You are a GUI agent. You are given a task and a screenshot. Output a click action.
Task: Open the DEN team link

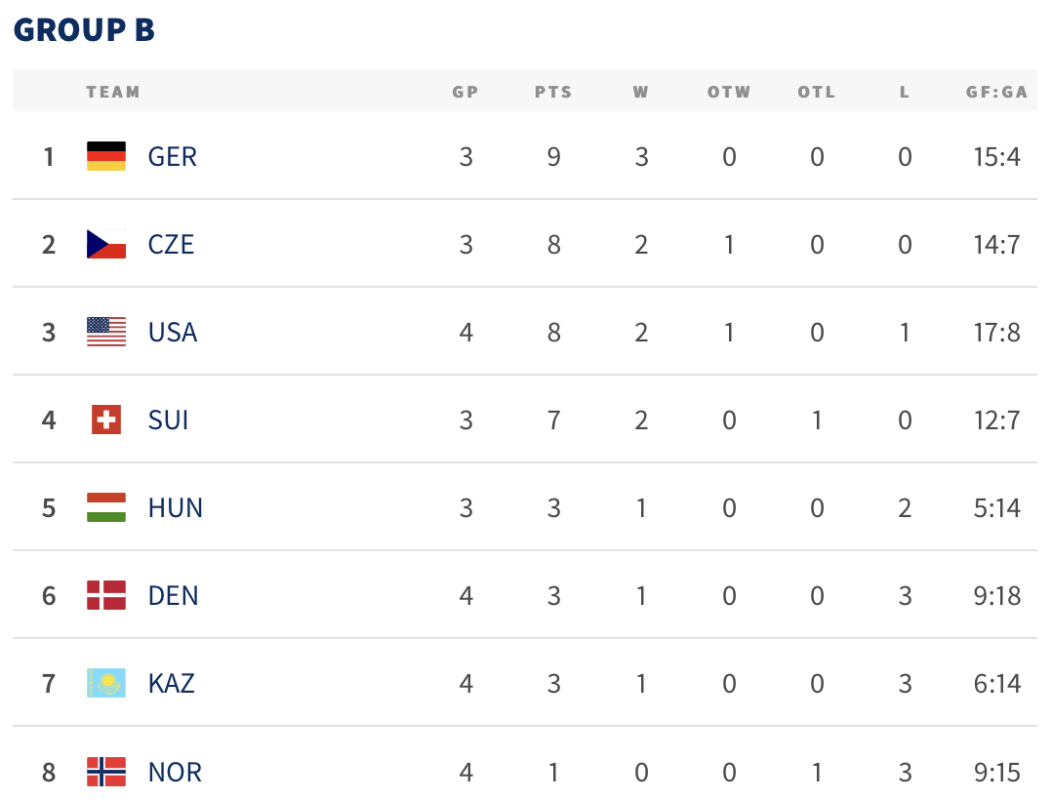pyautogui.click(x=173, y=597)
